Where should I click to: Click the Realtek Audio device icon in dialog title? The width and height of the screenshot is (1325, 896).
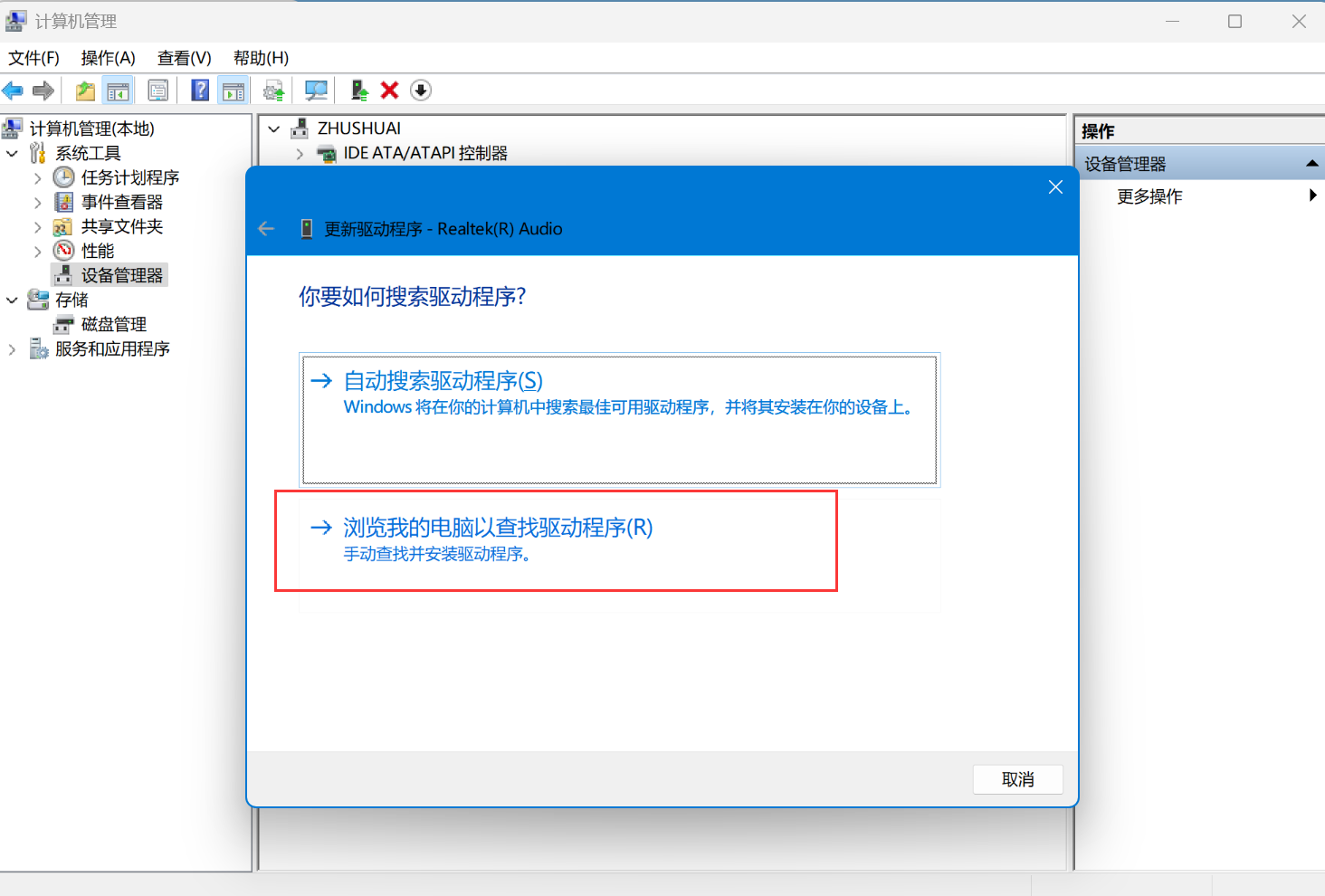307,229
